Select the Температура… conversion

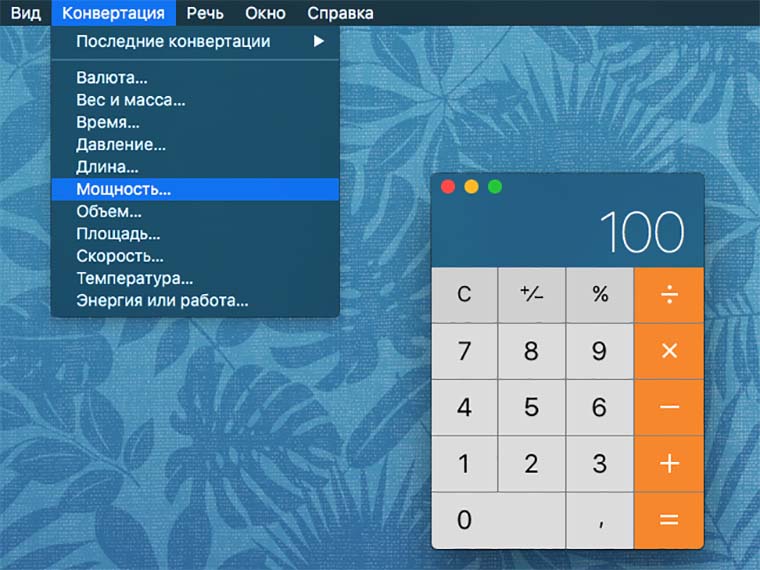tap(195, 278)
